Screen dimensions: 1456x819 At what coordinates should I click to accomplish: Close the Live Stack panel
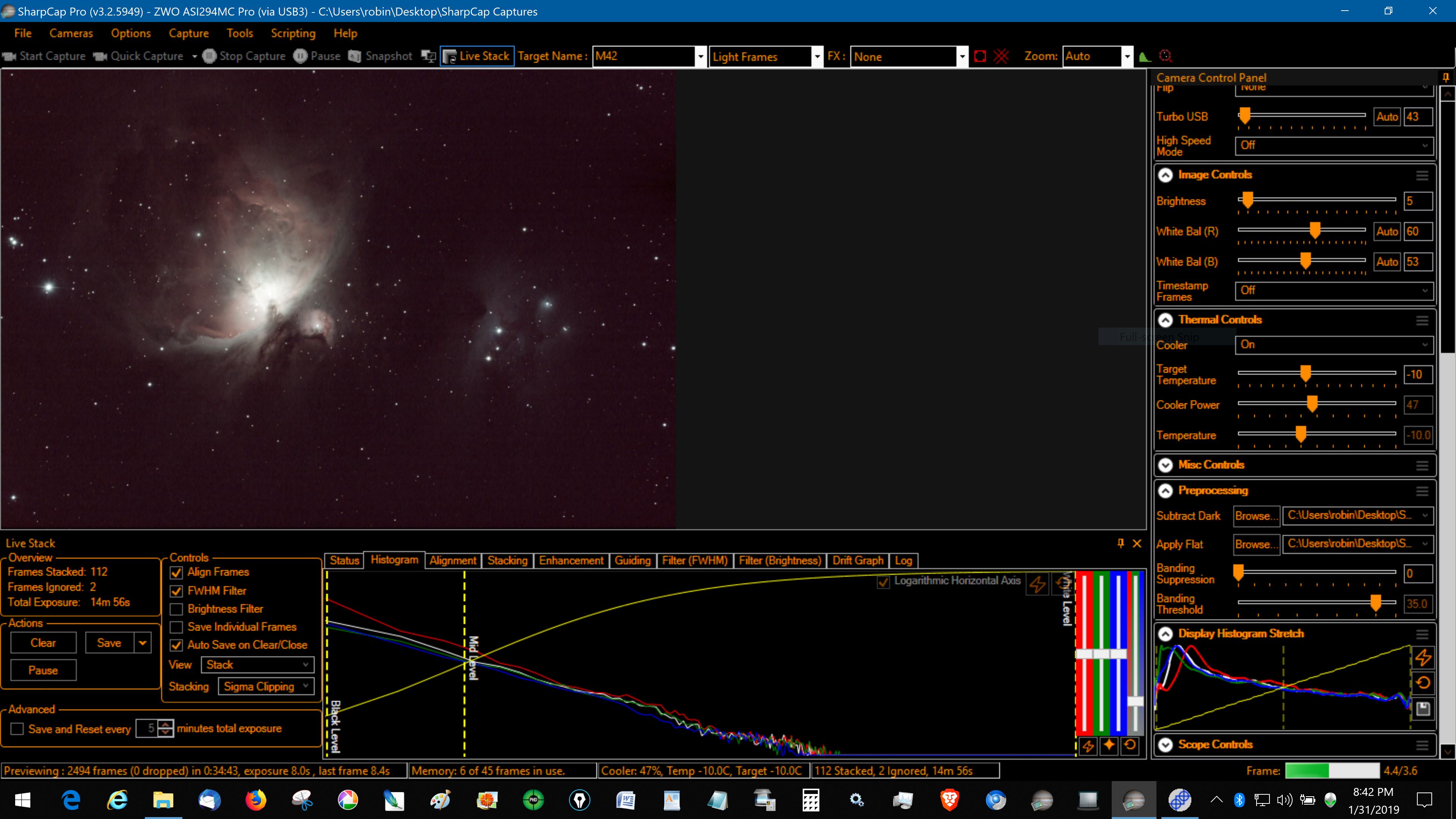click(x=1137, y=543)
